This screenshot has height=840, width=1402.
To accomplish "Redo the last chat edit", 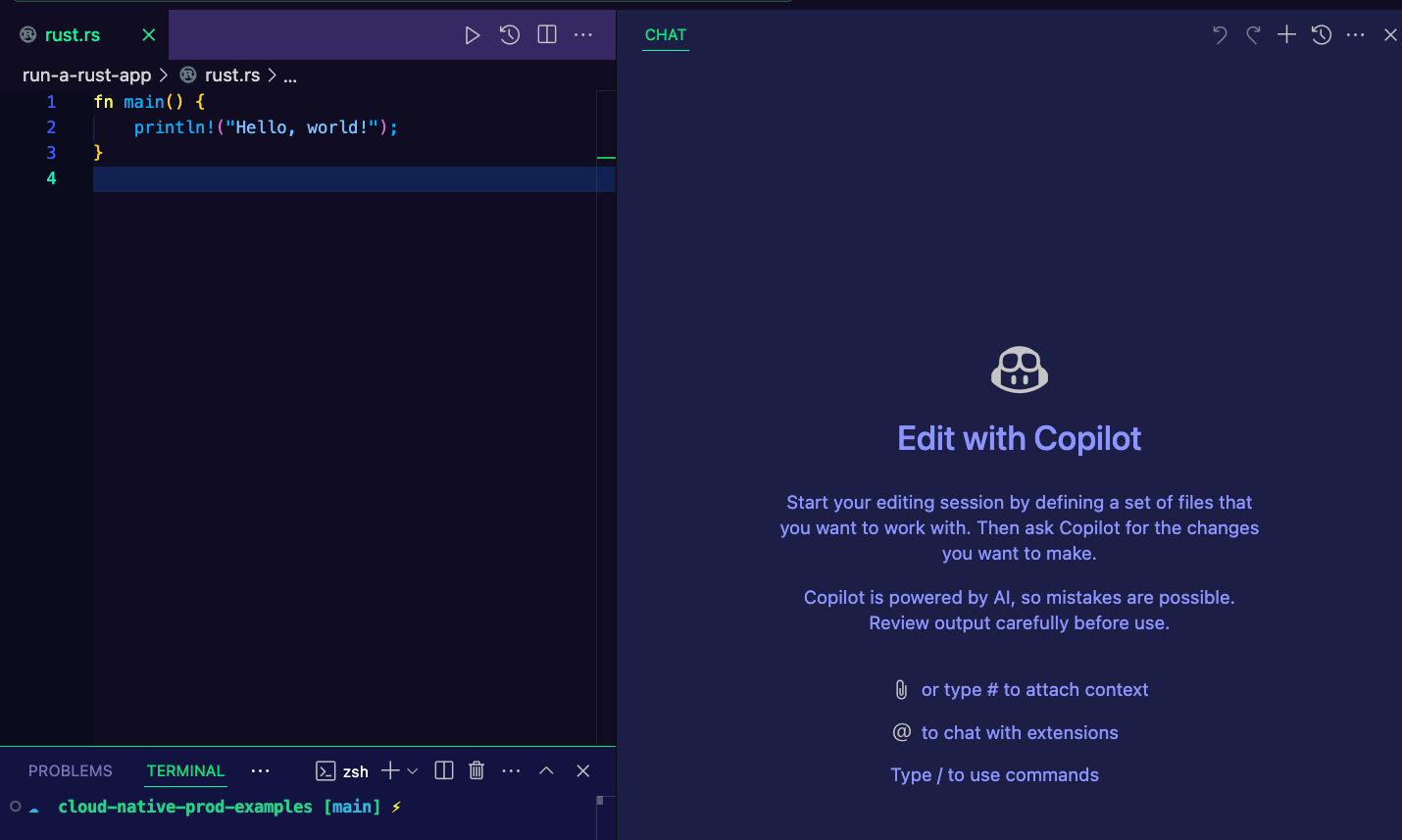I will point(1253,35).
